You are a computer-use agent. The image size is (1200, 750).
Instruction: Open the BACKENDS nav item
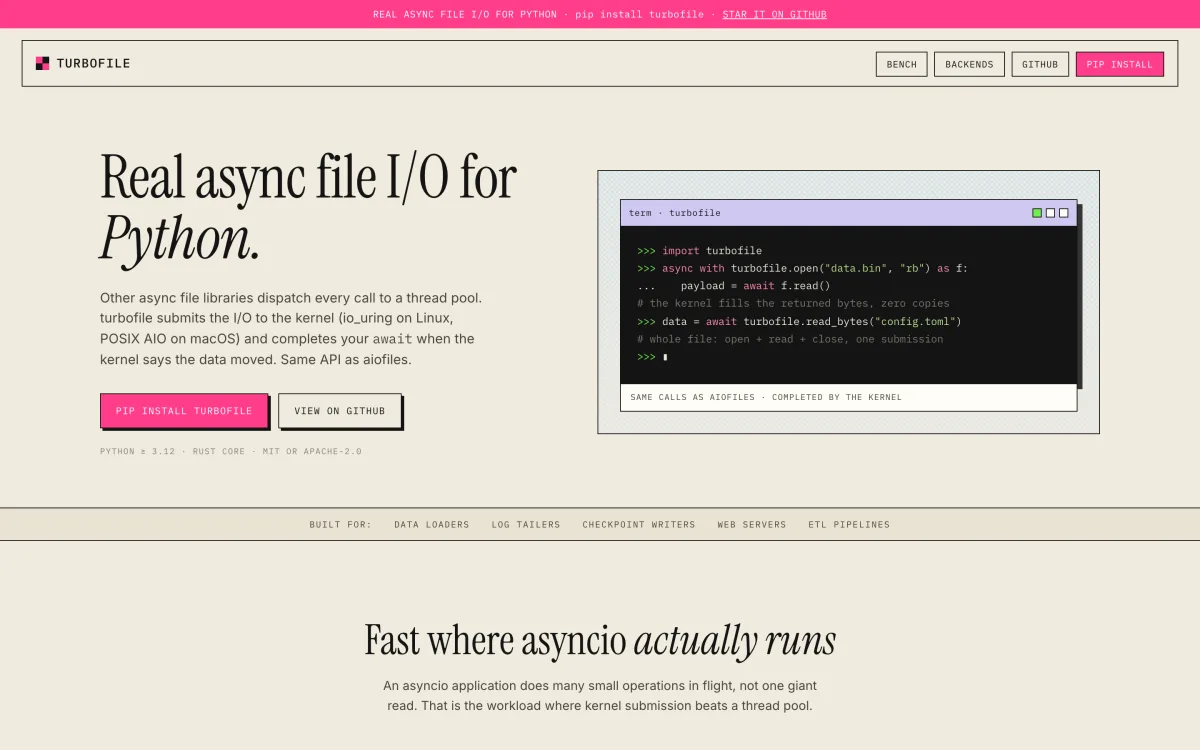click(969, 64)
